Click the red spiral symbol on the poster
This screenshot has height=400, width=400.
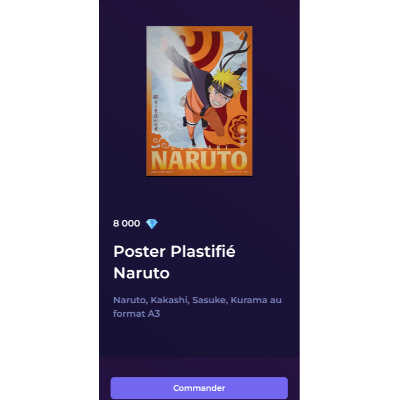(x=203, y=47)
